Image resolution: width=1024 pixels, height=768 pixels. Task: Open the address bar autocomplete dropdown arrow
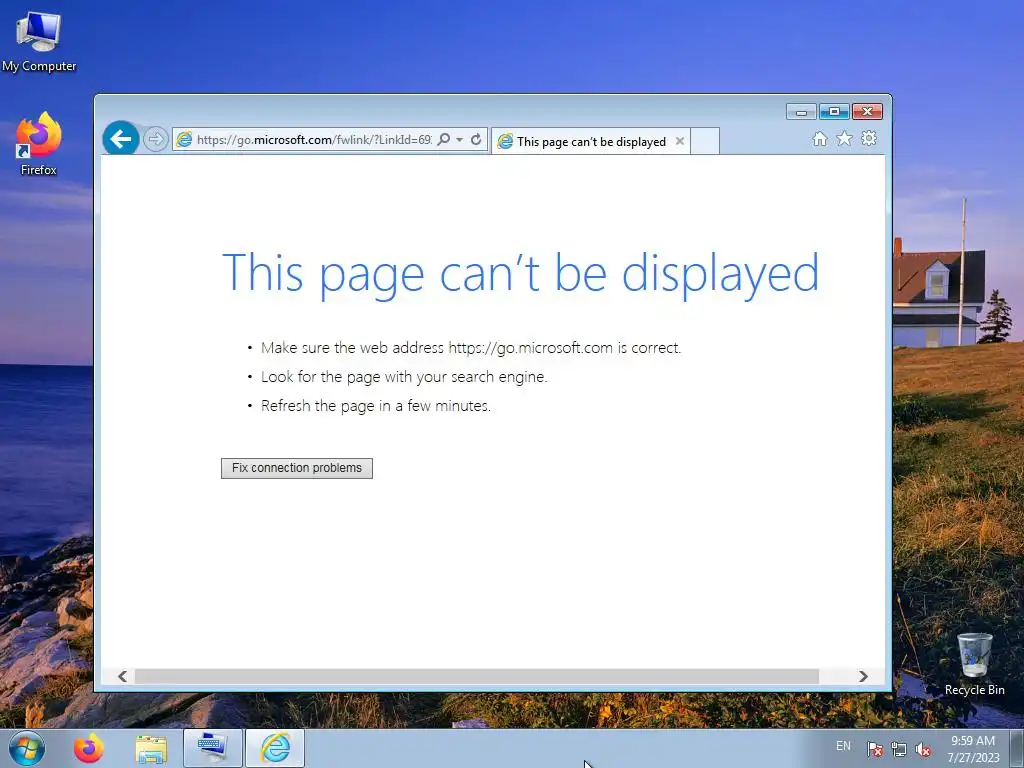(x=460, y=140)
